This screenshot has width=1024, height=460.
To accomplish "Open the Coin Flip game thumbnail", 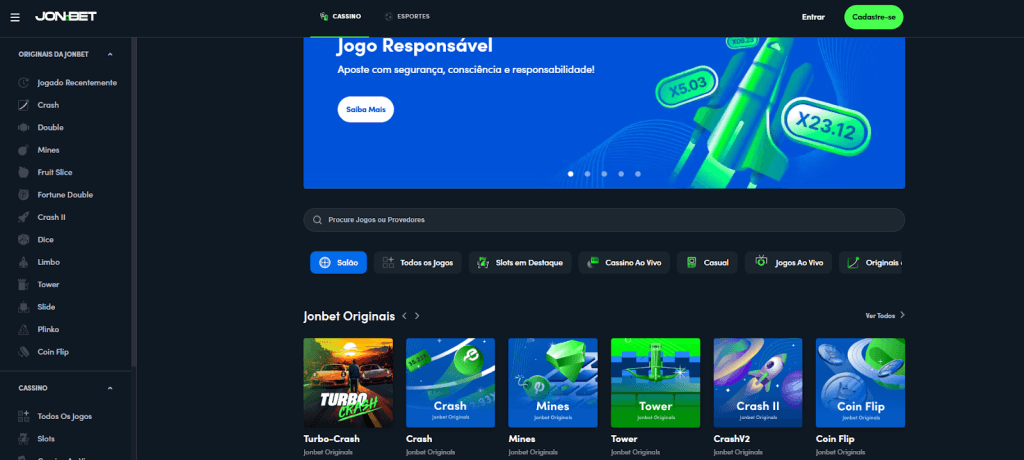I will (861, 382).
